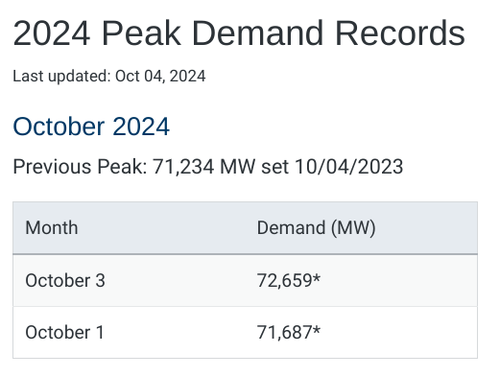Click the October 2024 heading link
This screenshot has height=373, width=500.
(x=91, y=126)
